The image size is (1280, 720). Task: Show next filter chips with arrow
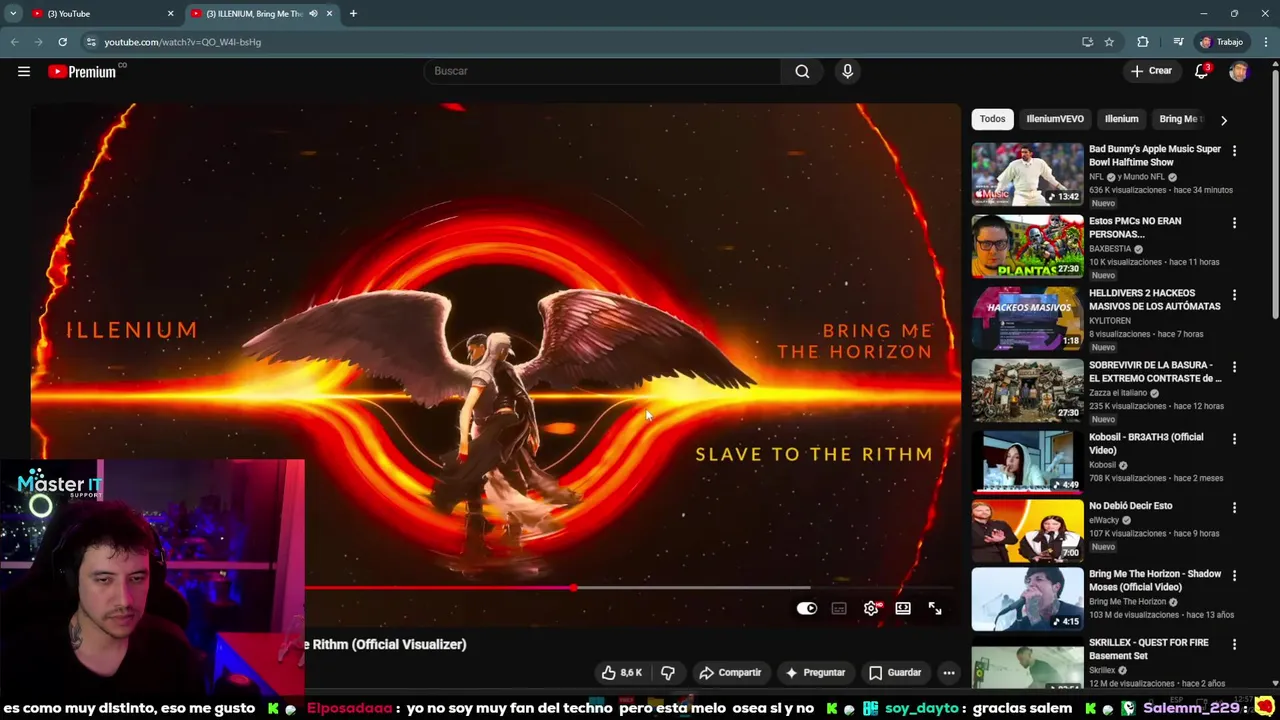click(x=1224, y=120)
